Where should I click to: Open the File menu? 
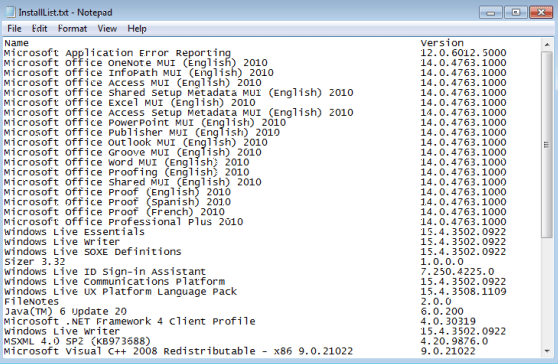pos(14,28)
